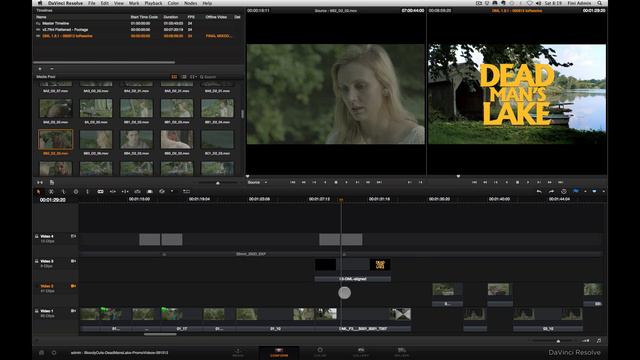Image resolution: width=640 pixels, height=360 pixels.
Task: Click minus button below timelines list
Action: 51,69
